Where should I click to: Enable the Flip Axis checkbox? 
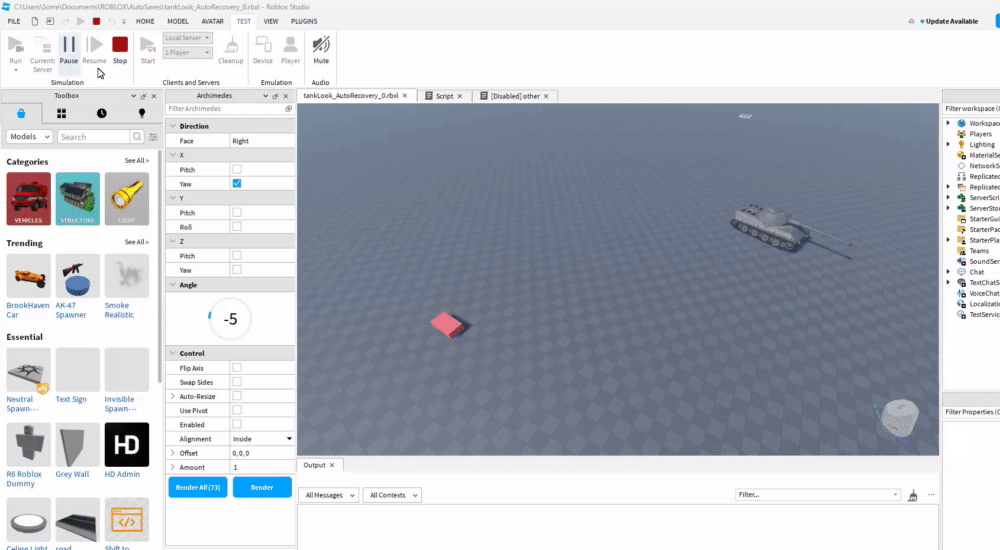(237, 368)
